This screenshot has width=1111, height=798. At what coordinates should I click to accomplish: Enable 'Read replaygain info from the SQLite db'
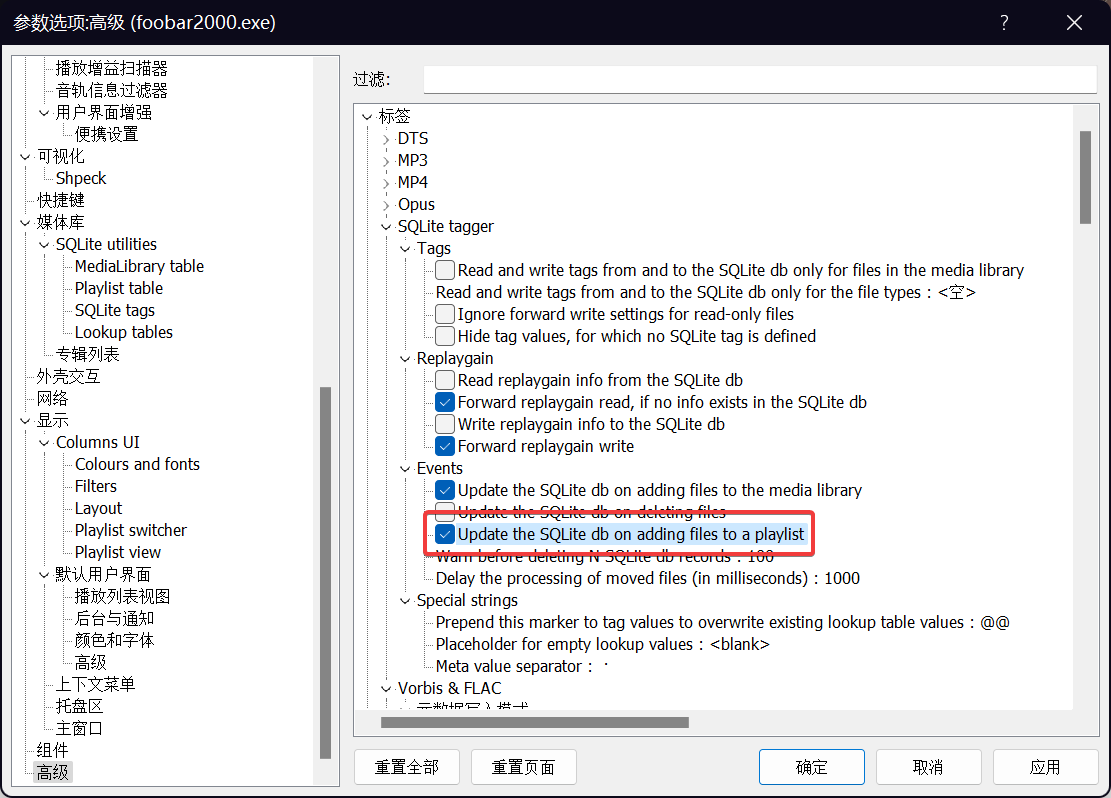tap(445, 380)
